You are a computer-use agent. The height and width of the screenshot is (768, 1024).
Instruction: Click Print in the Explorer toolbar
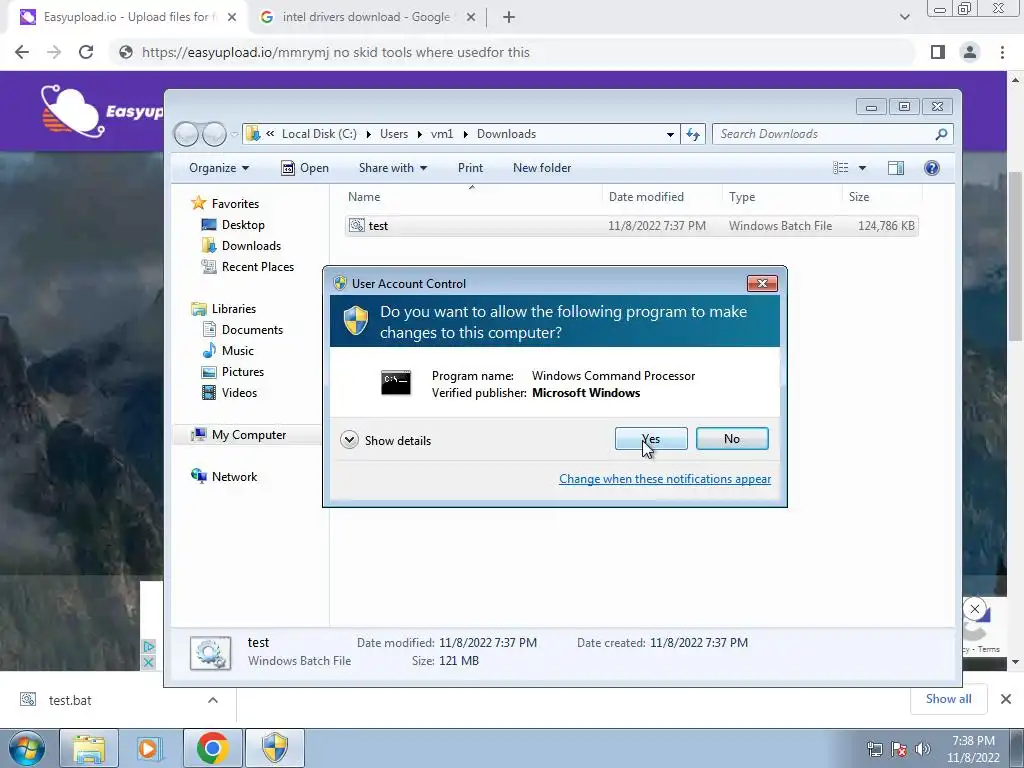[470, 168]
